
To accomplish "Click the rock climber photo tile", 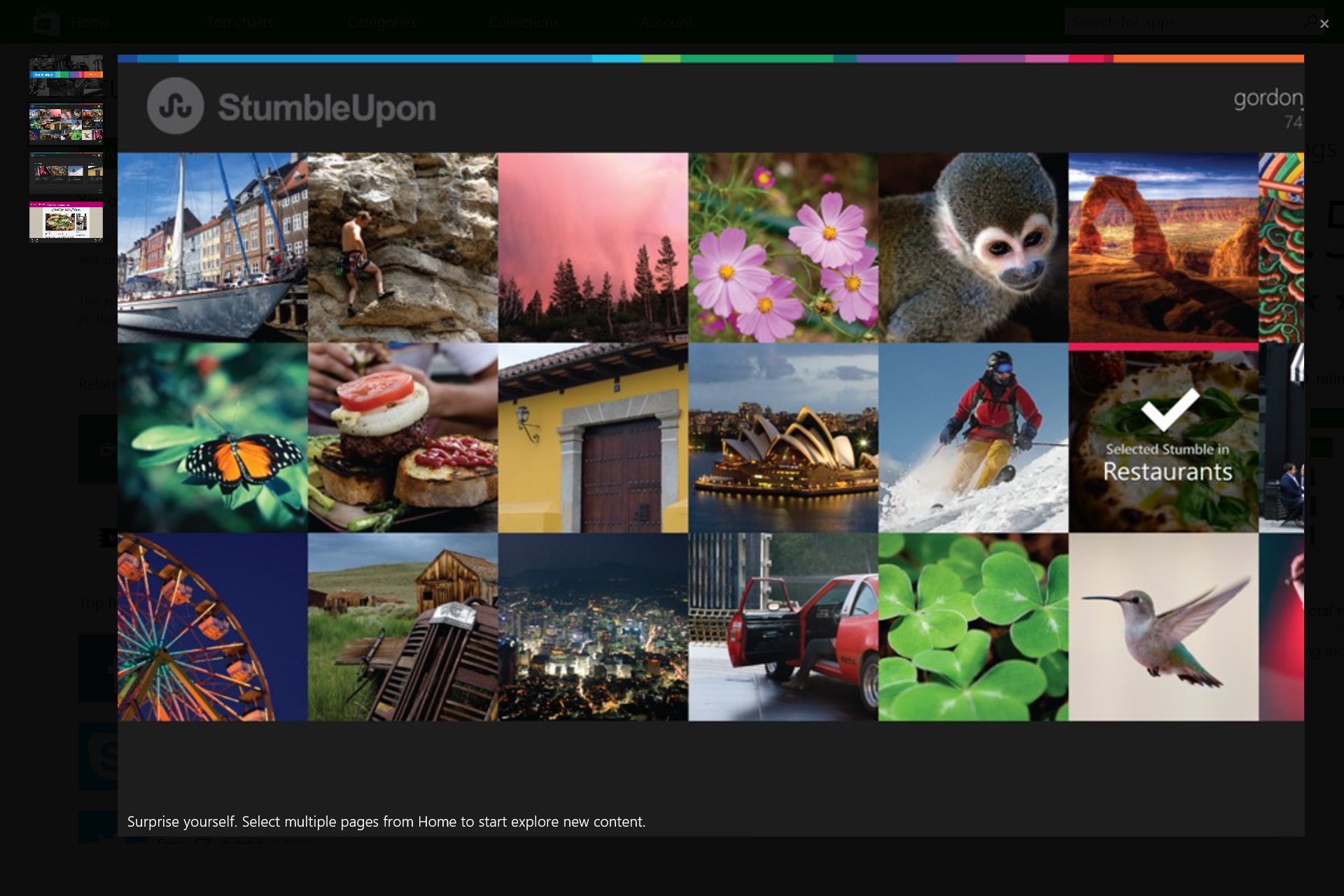I will [x=402, y=248].
